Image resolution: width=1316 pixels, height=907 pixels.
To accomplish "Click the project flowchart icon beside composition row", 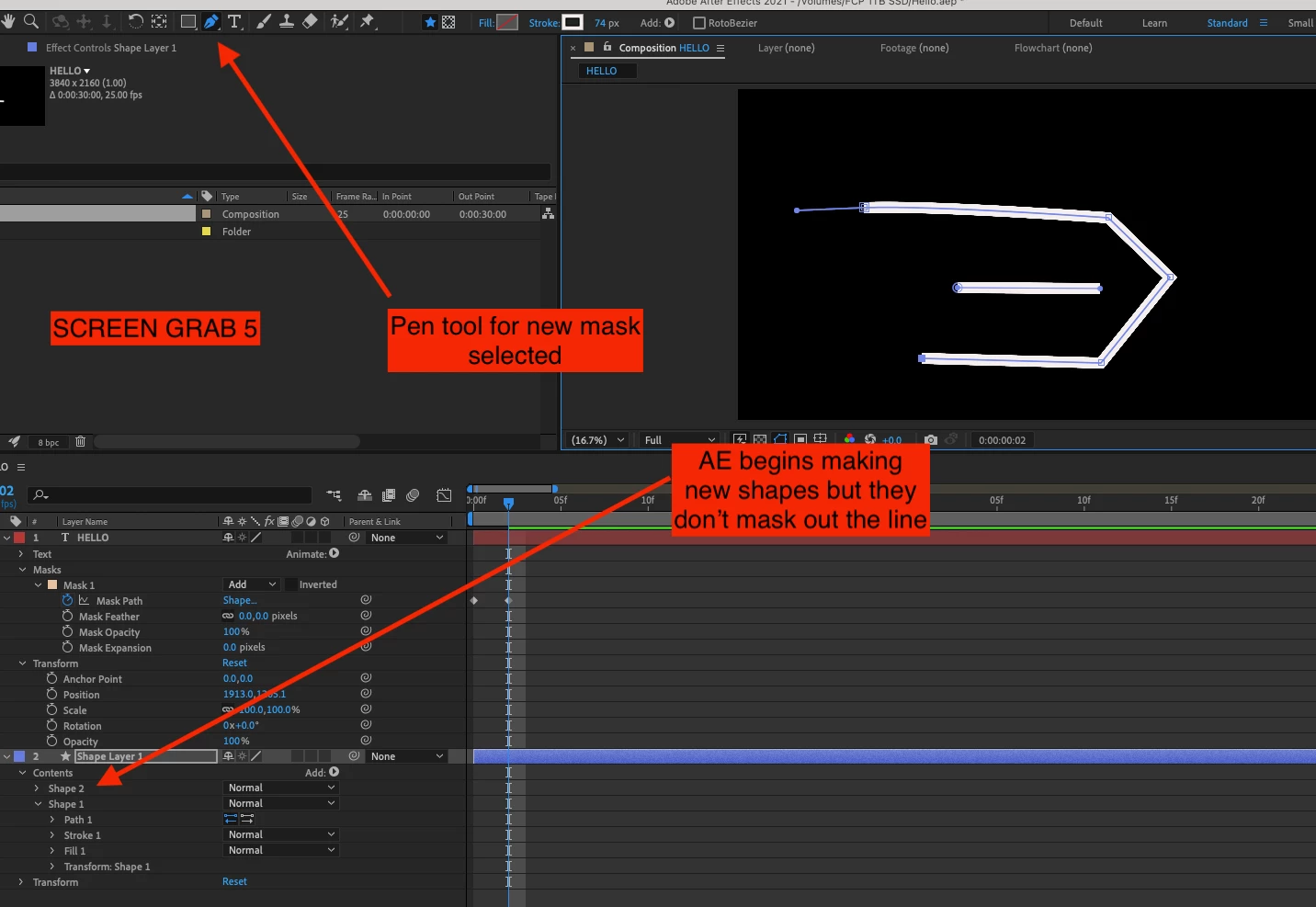I will pyautogui.click(x=549, y=213).
